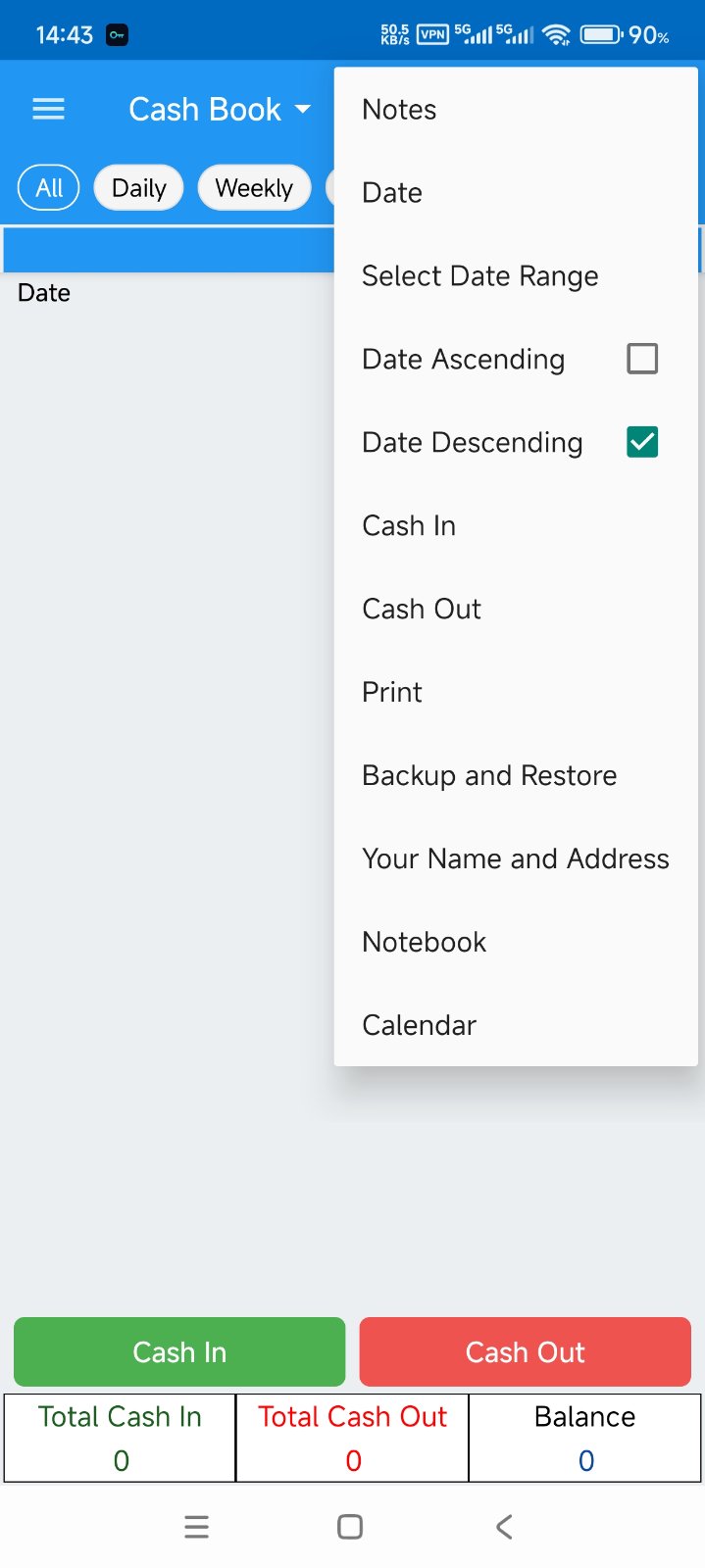Open Your Name and Address settings
705x1568 pixels.
515,858
